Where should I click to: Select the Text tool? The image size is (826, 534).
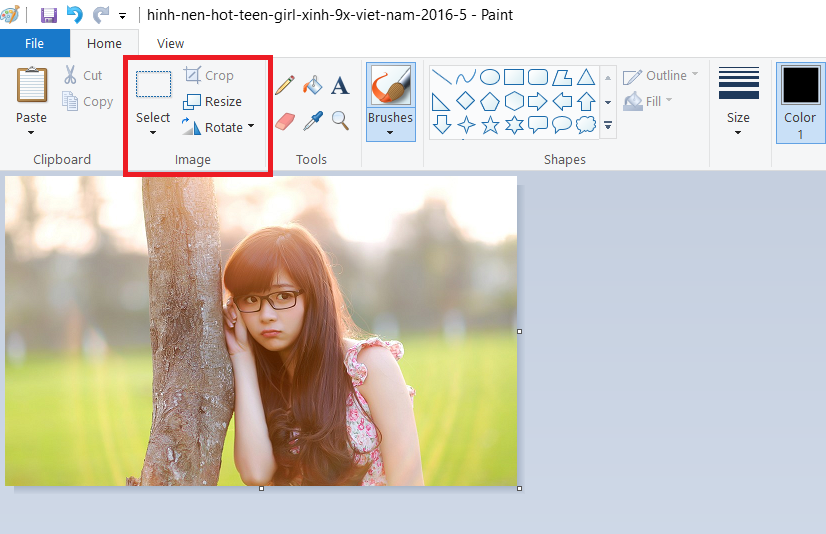pos(340,86)
